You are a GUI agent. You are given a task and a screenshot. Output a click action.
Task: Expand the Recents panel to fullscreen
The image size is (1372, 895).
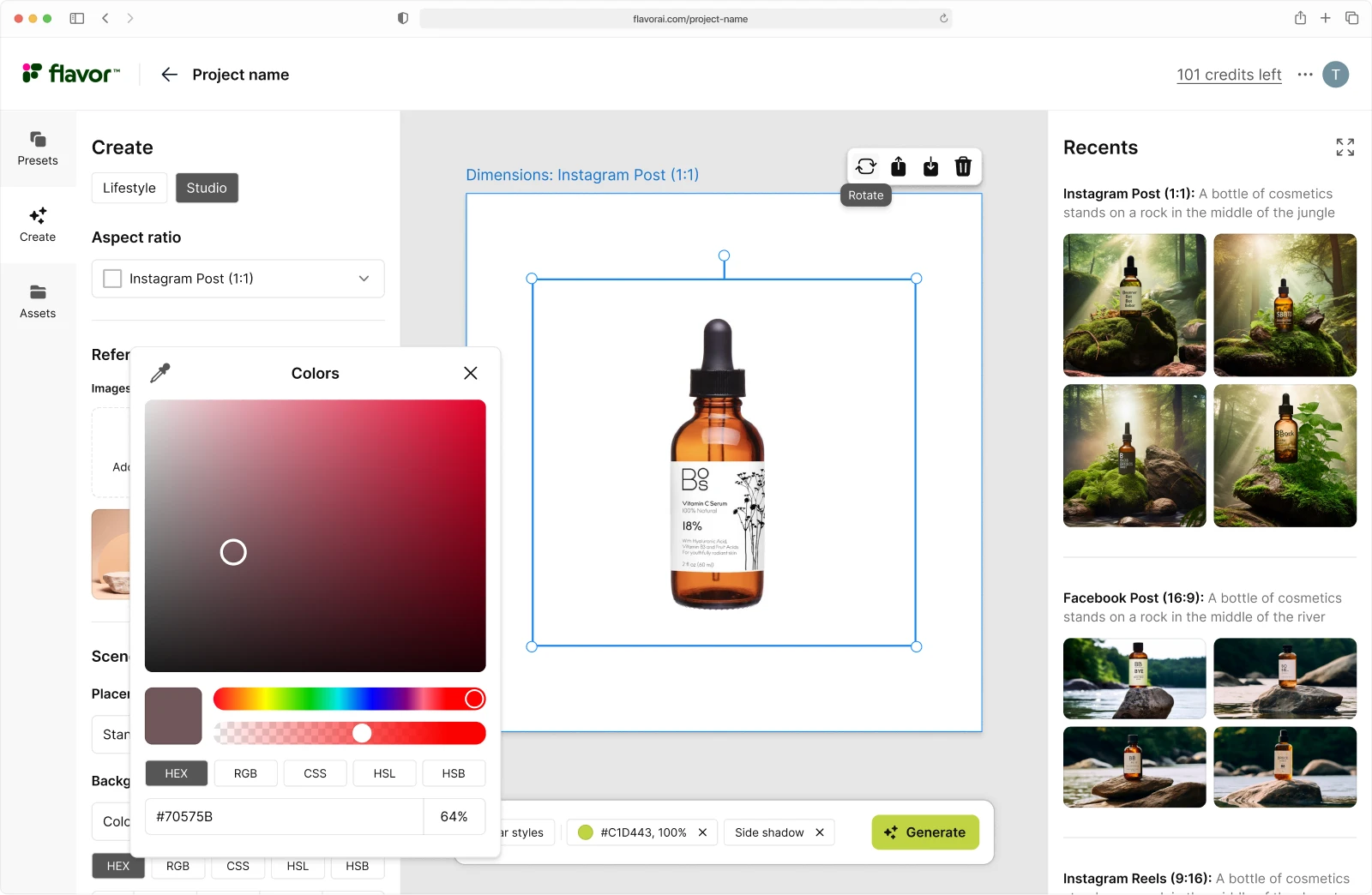click(1345, 147)
